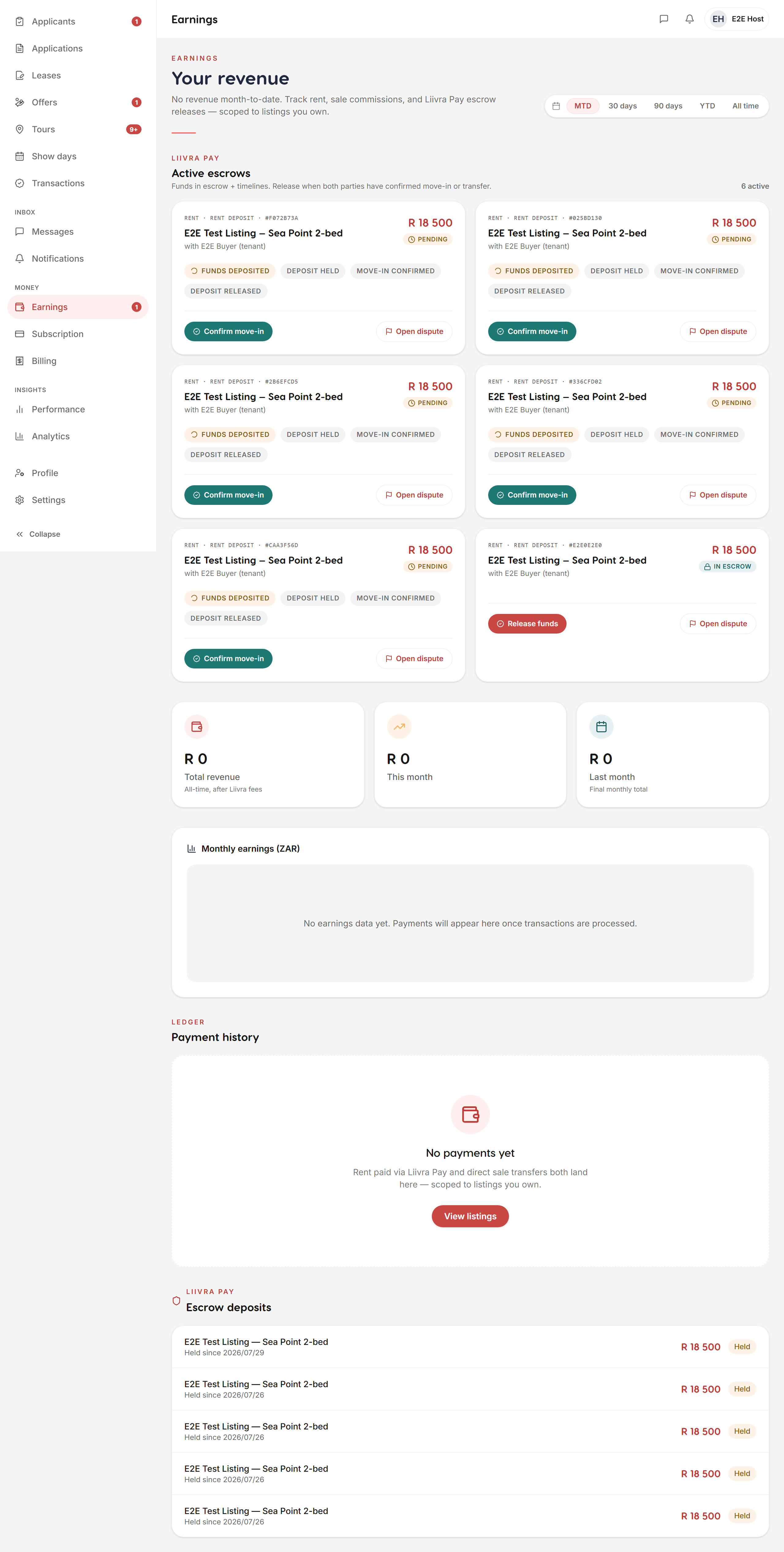The height and width of the screenshot is (1552, 784).
Task: Open the Subscription menu item
Action: click(x=78, y=334)
